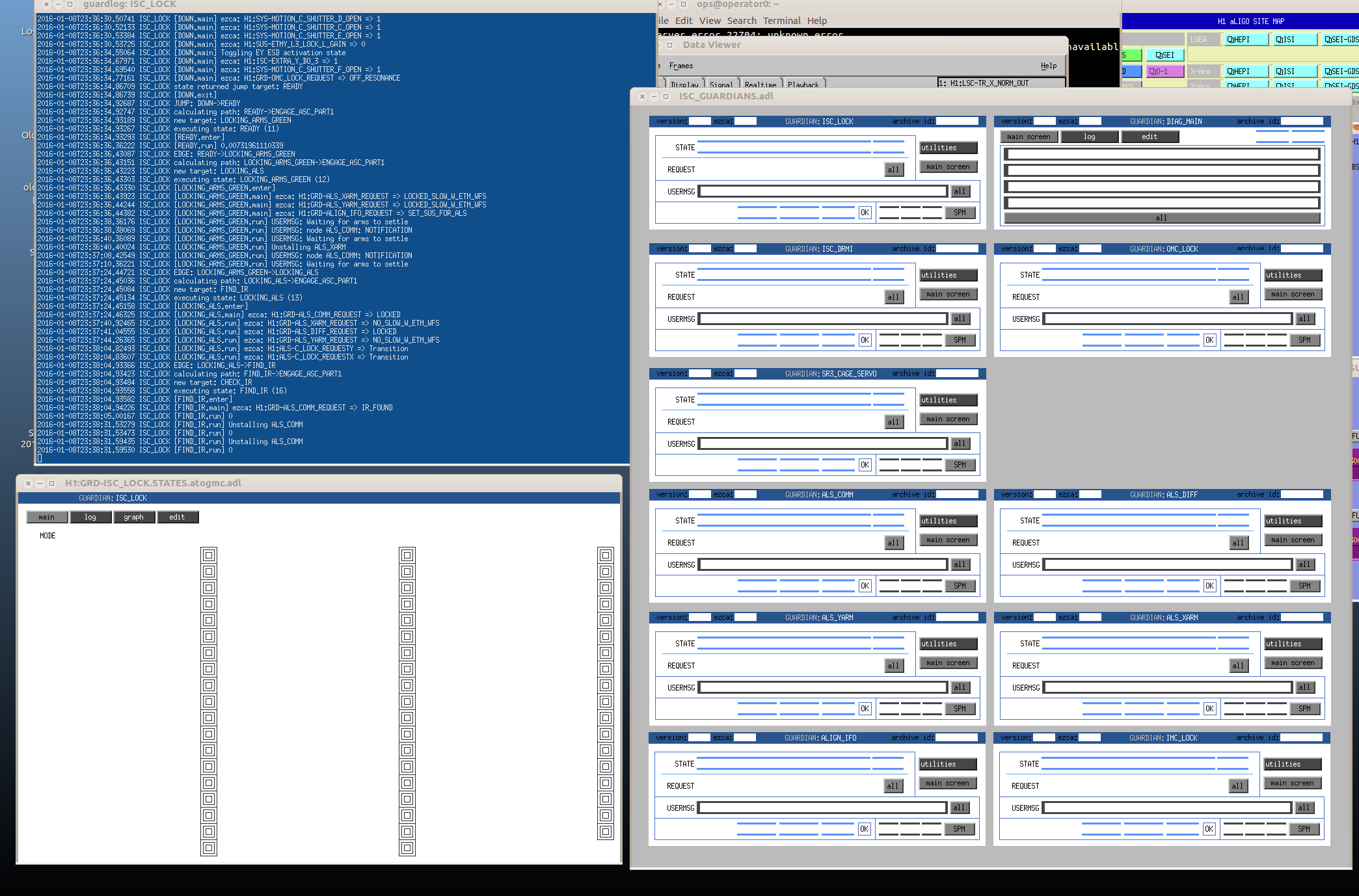Click OK indicator in ISC_LOCK panel
Screen dimensions: 1359x896
click(865, 213)
